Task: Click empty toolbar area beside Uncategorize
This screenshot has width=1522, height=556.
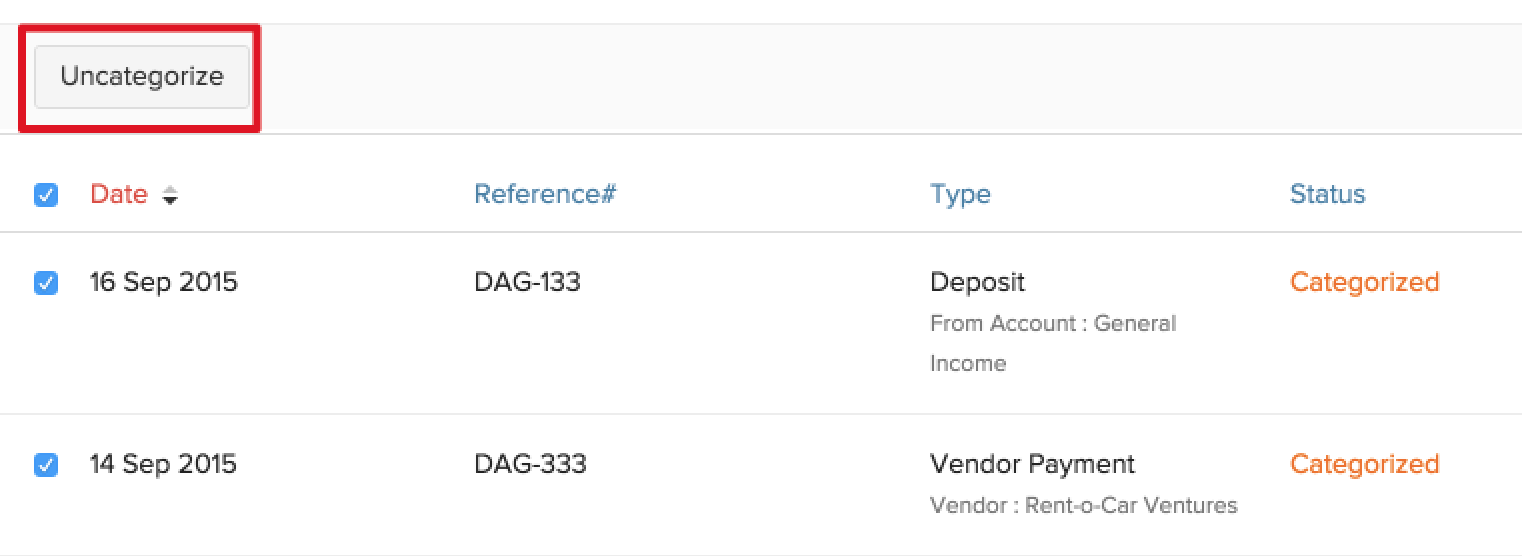Action: (x=800, y=78)
